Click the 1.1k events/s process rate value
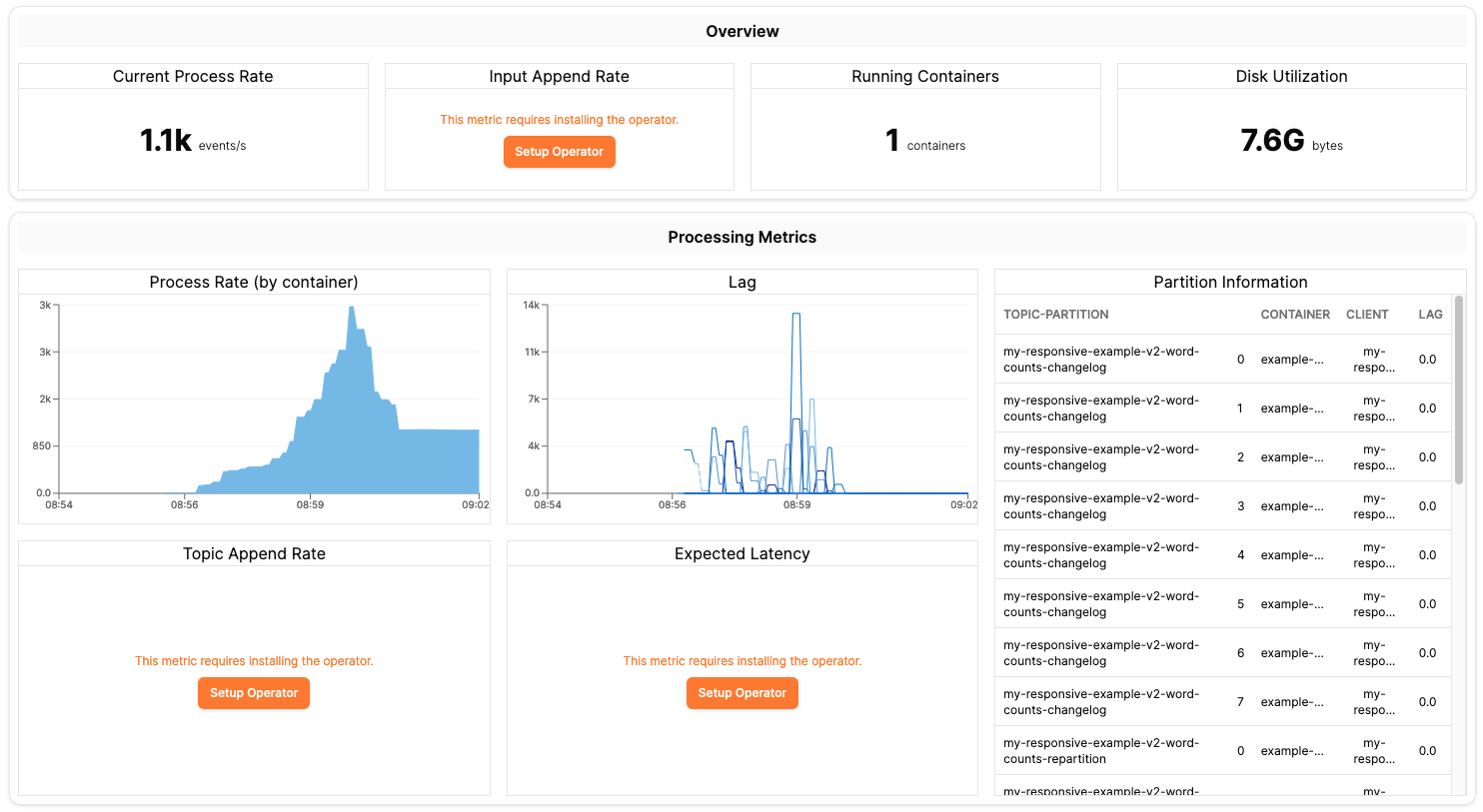 point(193,141)
